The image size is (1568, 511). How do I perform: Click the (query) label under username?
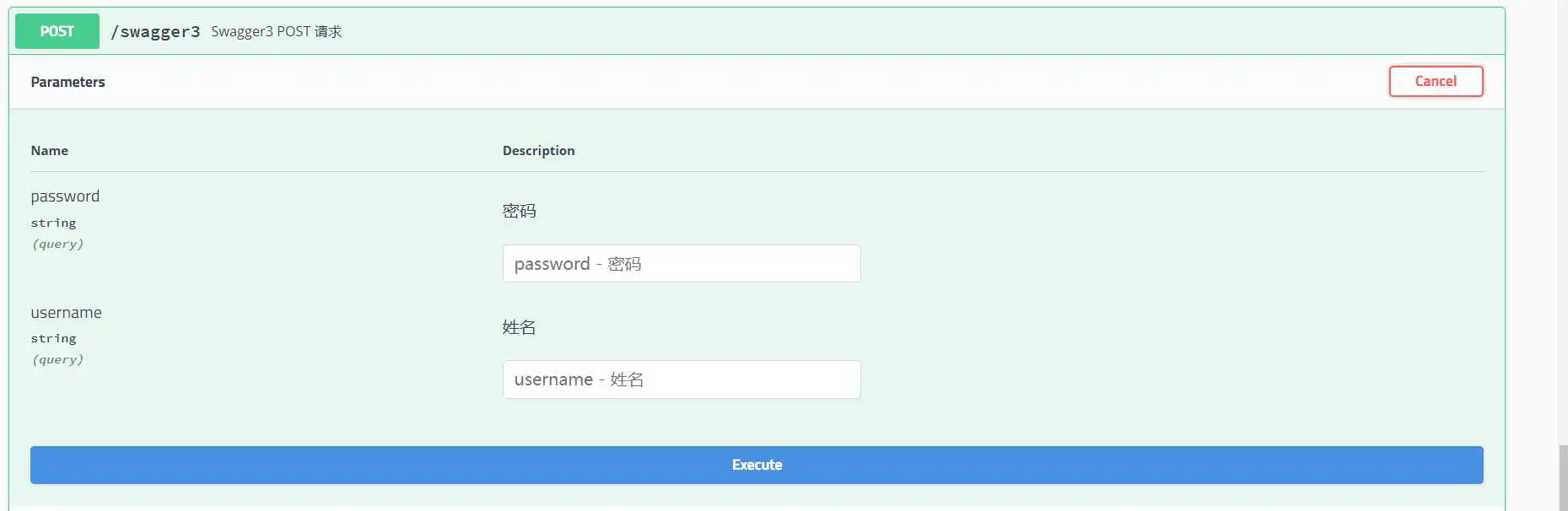(57, 360)
